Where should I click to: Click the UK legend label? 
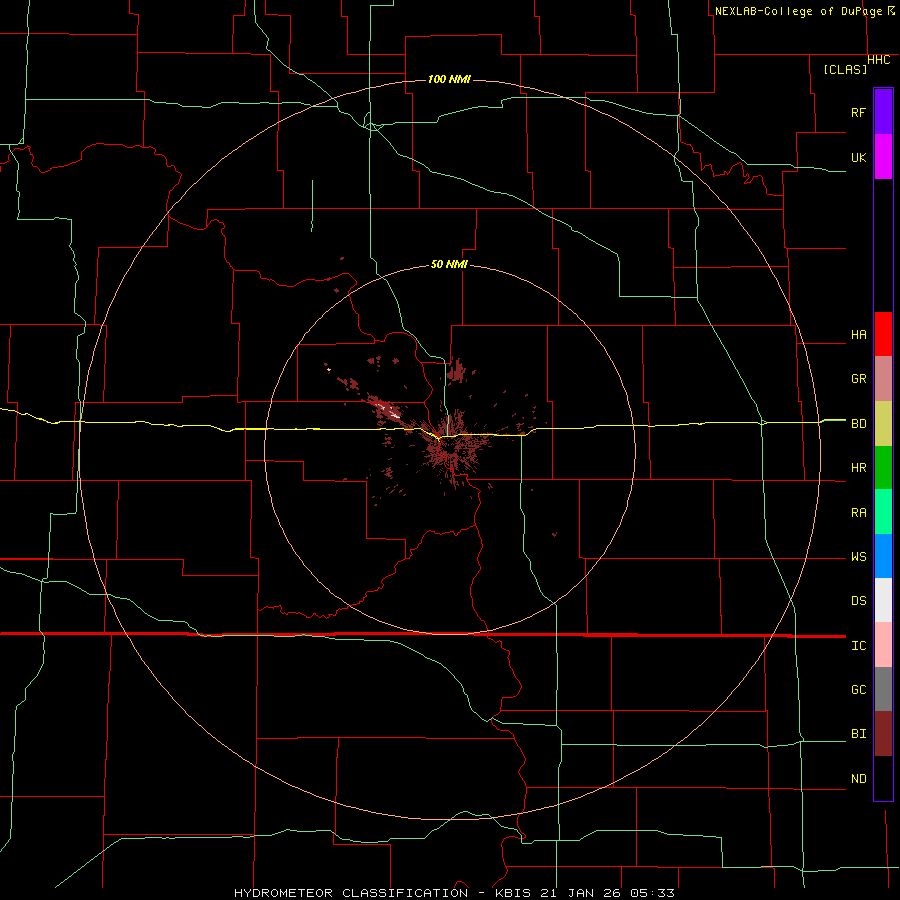click(859, 157)
